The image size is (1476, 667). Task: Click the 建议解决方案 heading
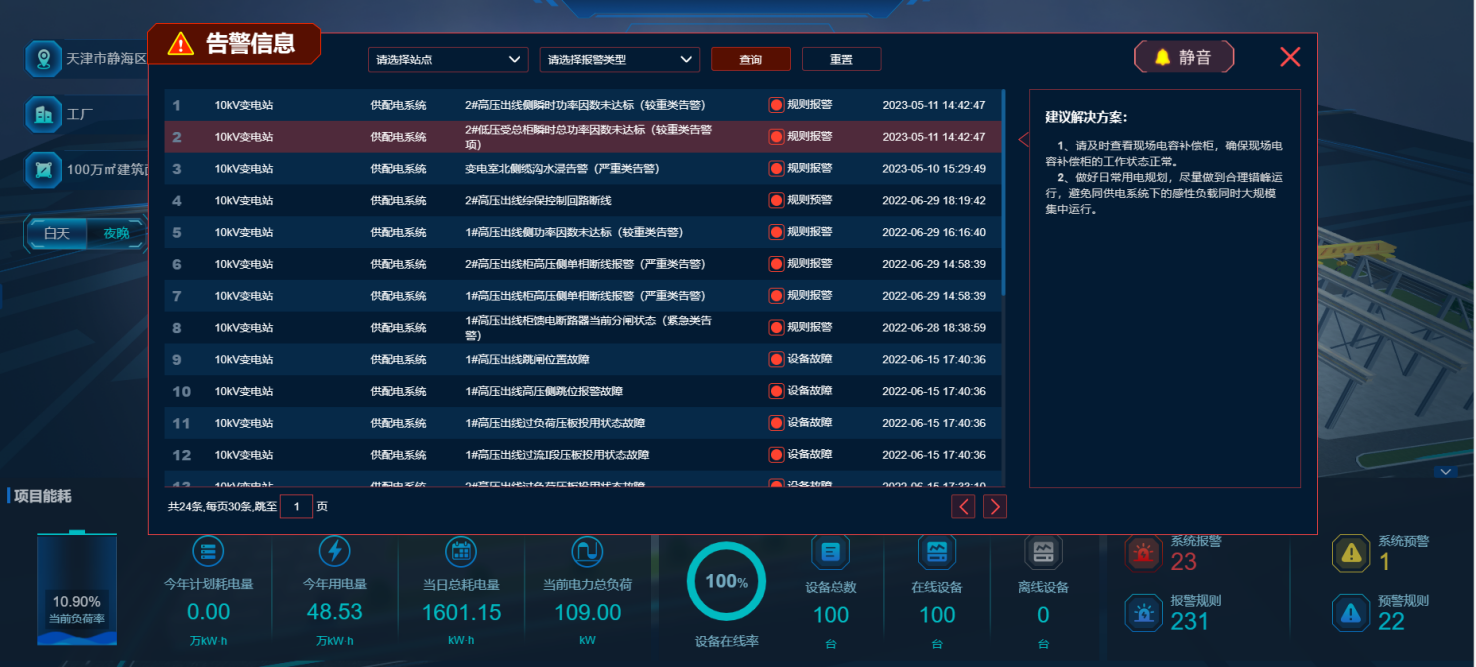pos(1086,117)
